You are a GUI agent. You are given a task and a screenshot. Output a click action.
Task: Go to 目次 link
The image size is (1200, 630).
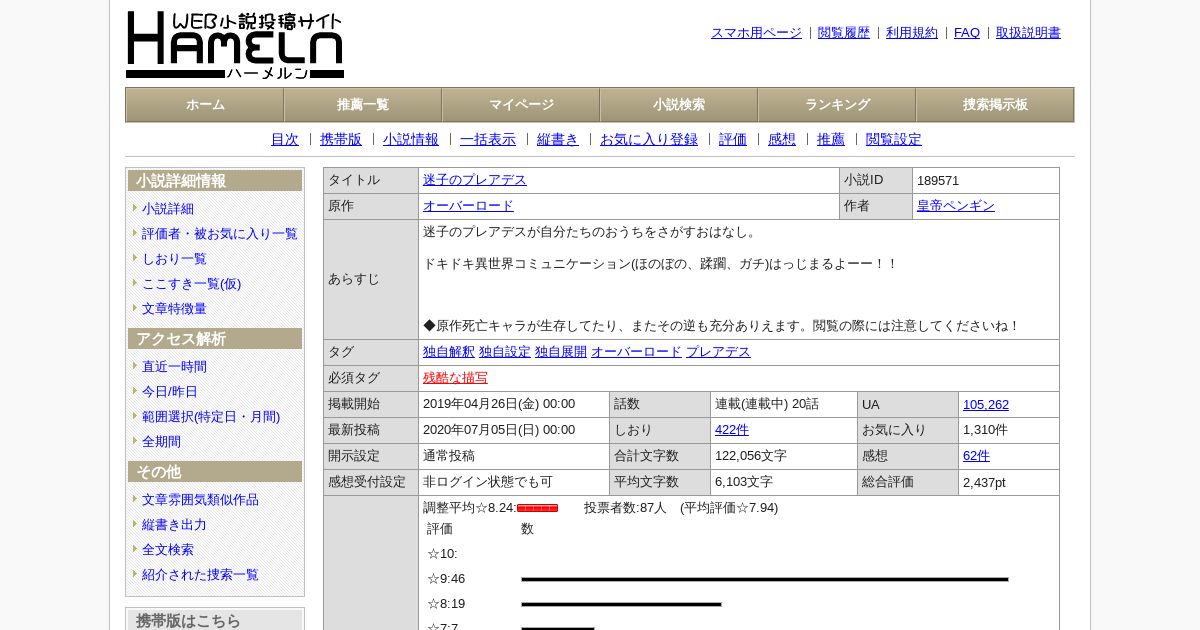(285, 140)
